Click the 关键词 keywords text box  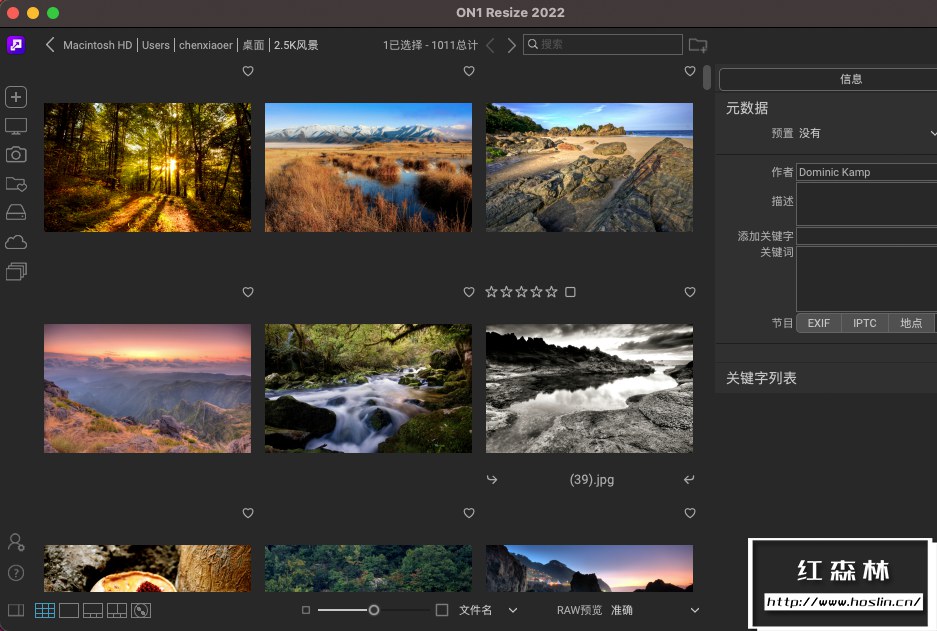click(866, 279)
